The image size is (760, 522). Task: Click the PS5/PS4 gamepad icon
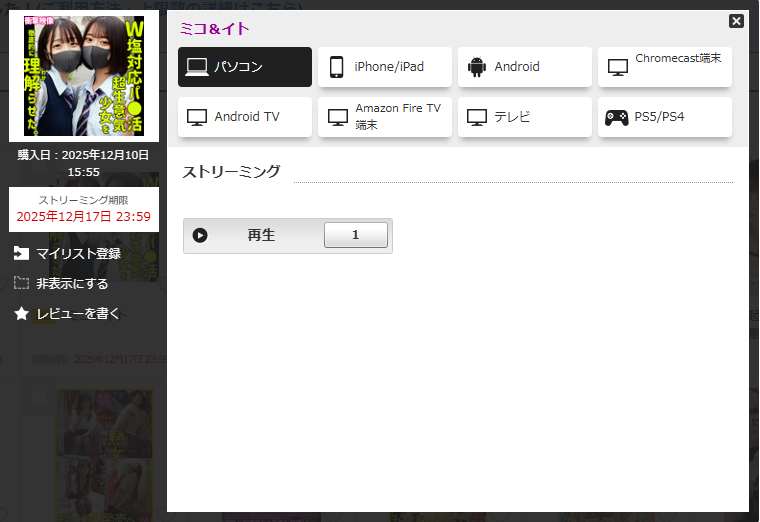(617, 117)
